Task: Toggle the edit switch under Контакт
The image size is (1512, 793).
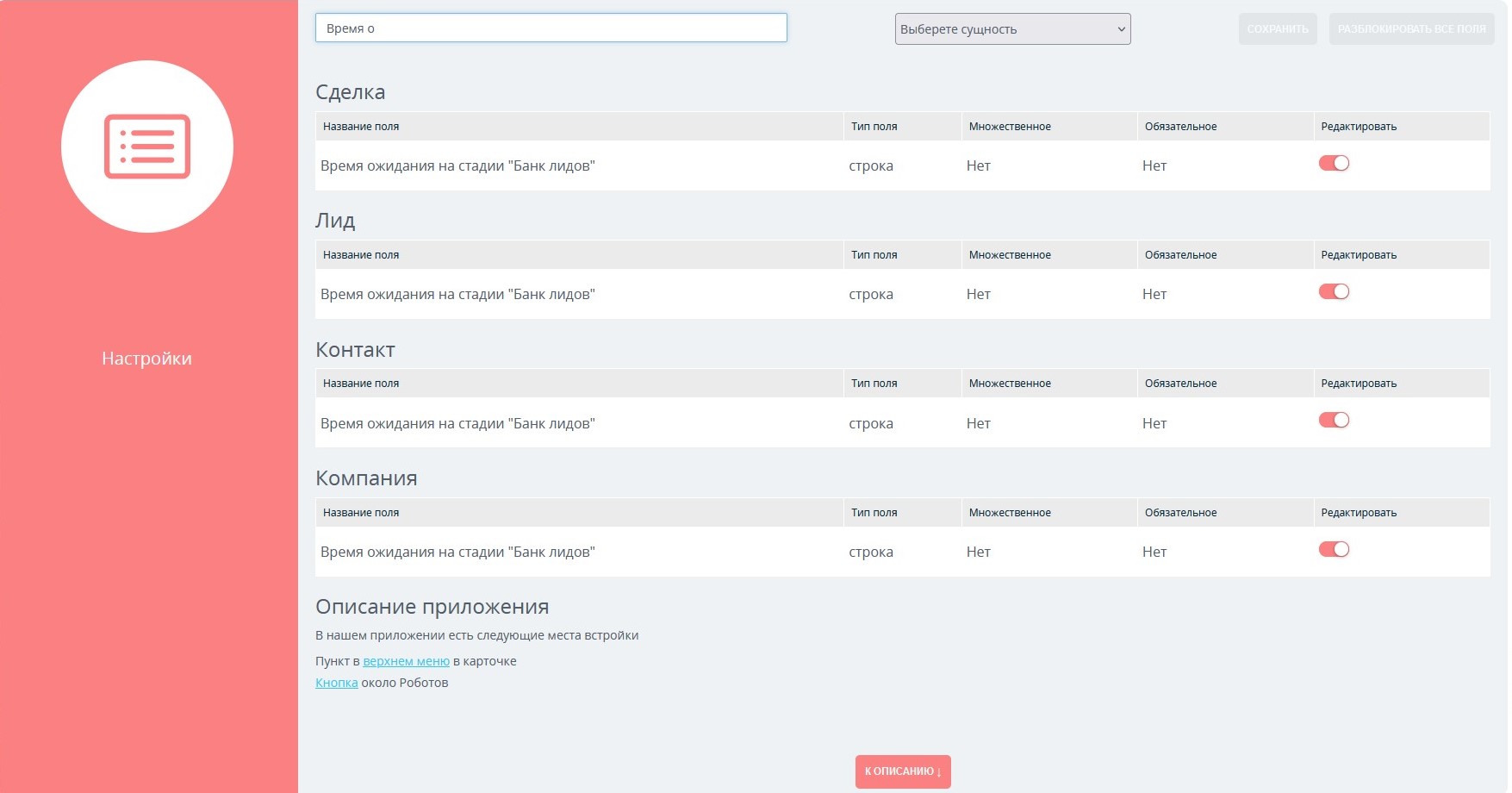Action: 1334,421
